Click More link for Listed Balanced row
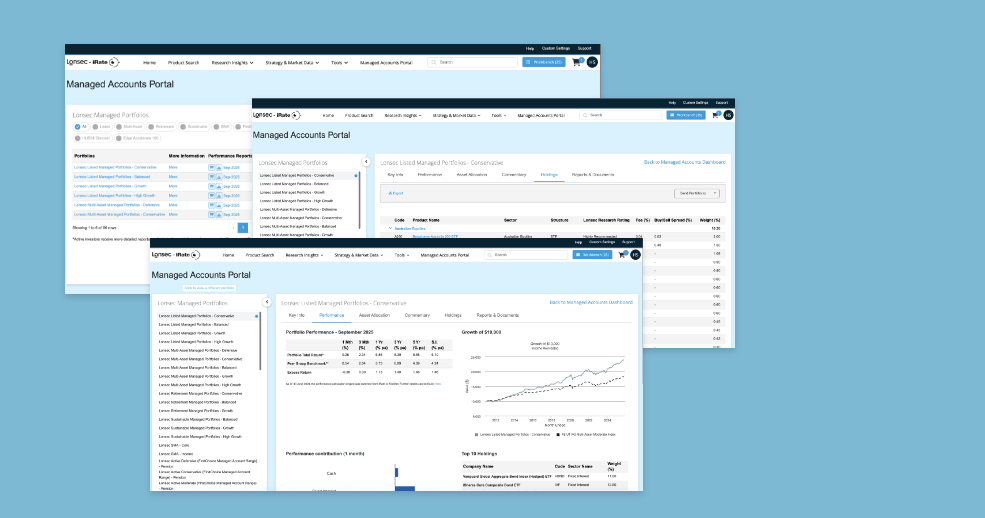This screenshot has width=985, height=518. pyautogui.click(x=173, y=177)
